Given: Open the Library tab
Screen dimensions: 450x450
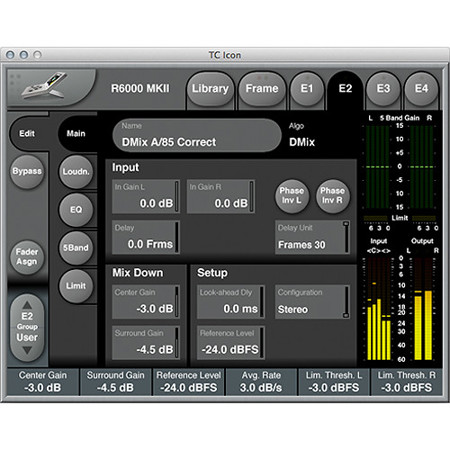Looking at the screenshot, I should 210,89.
